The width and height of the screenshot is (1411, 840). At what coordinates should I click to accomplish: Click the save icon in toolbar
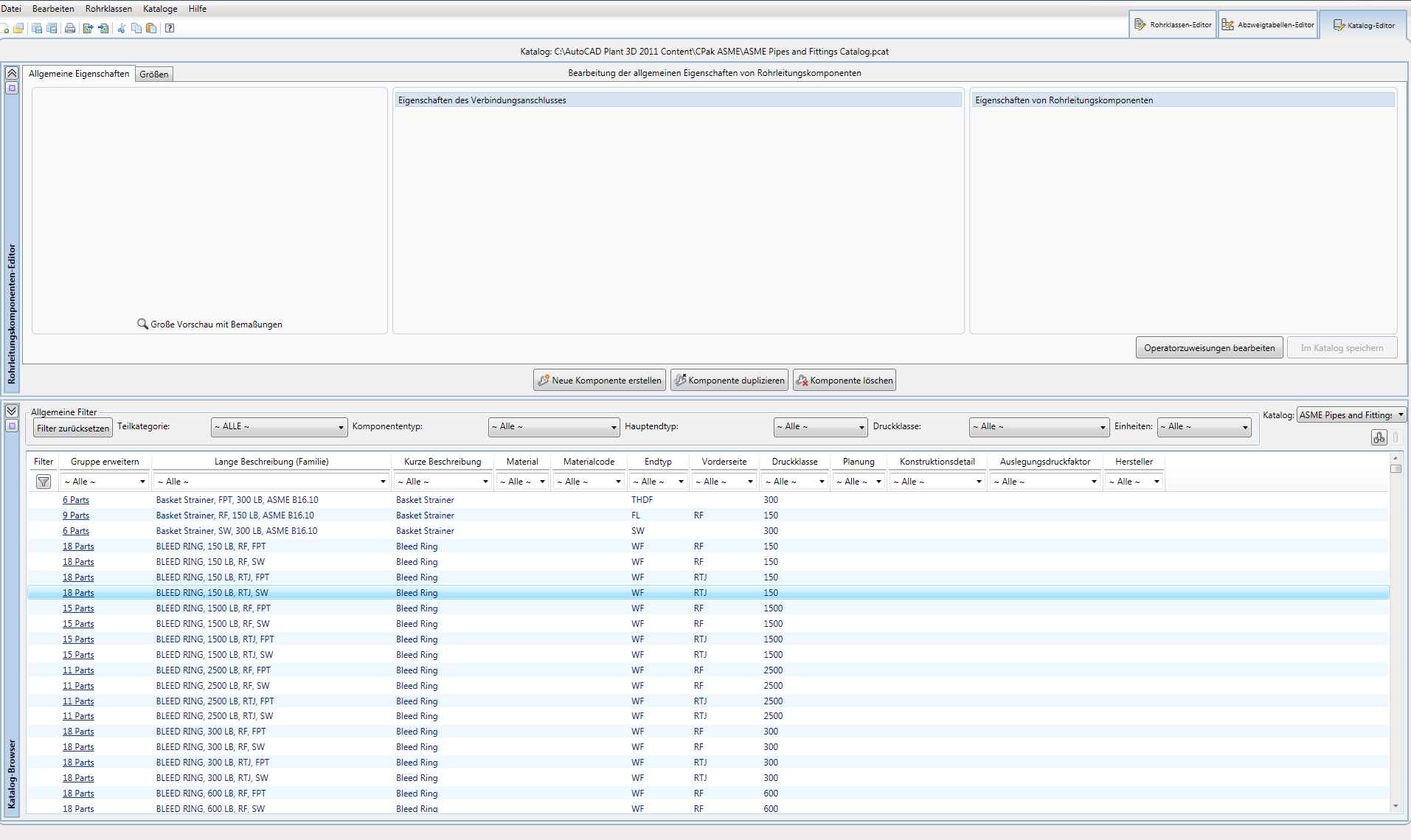coord(37,28)
